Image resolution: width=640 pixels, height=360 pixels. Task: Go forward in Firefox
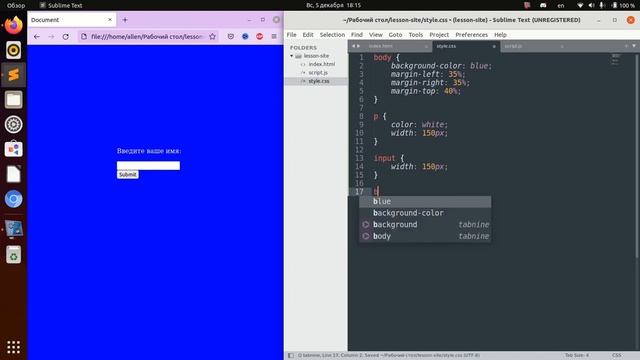click(51, 37)
